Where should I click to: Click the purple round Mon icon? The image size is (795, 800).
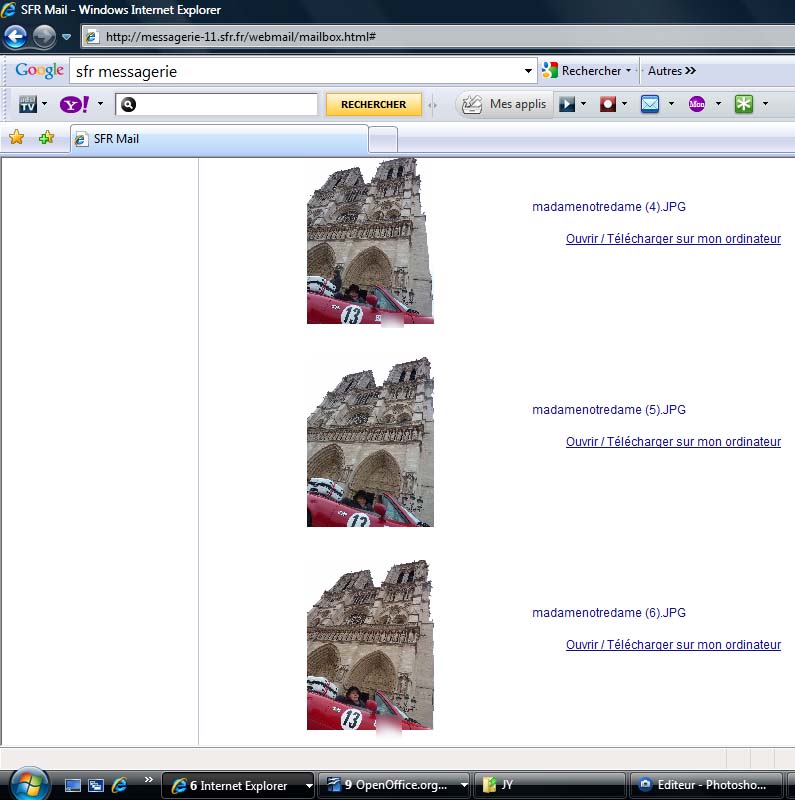(697, 104)
